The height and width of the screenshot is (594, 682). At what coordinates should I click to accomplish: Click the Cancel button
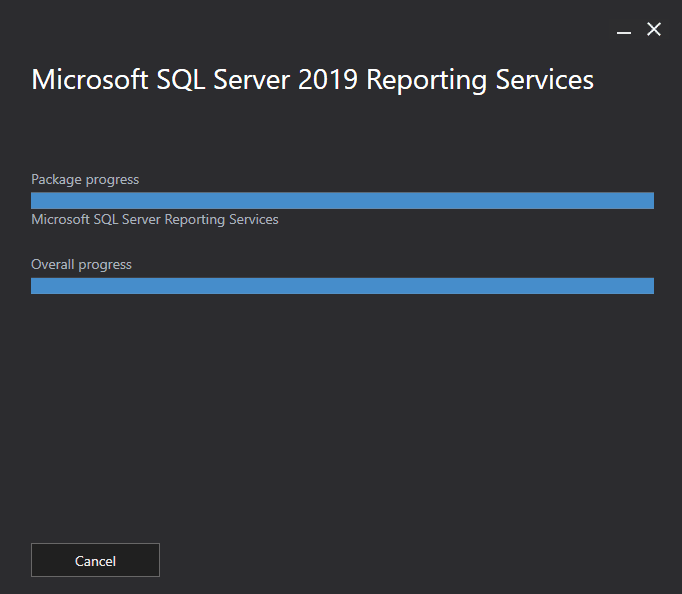pyautogui.click(x=95, y=561)
